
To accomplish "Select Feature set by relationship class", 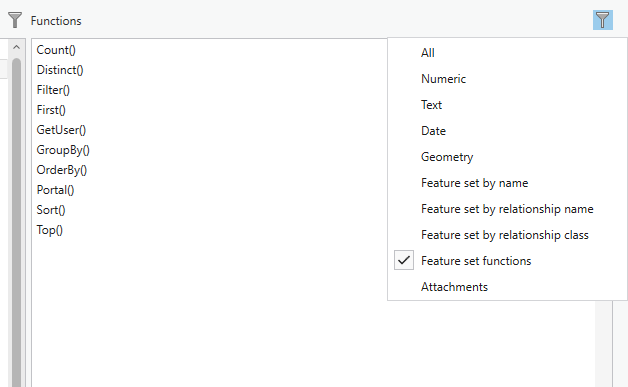I will click(x=505, y=235).
